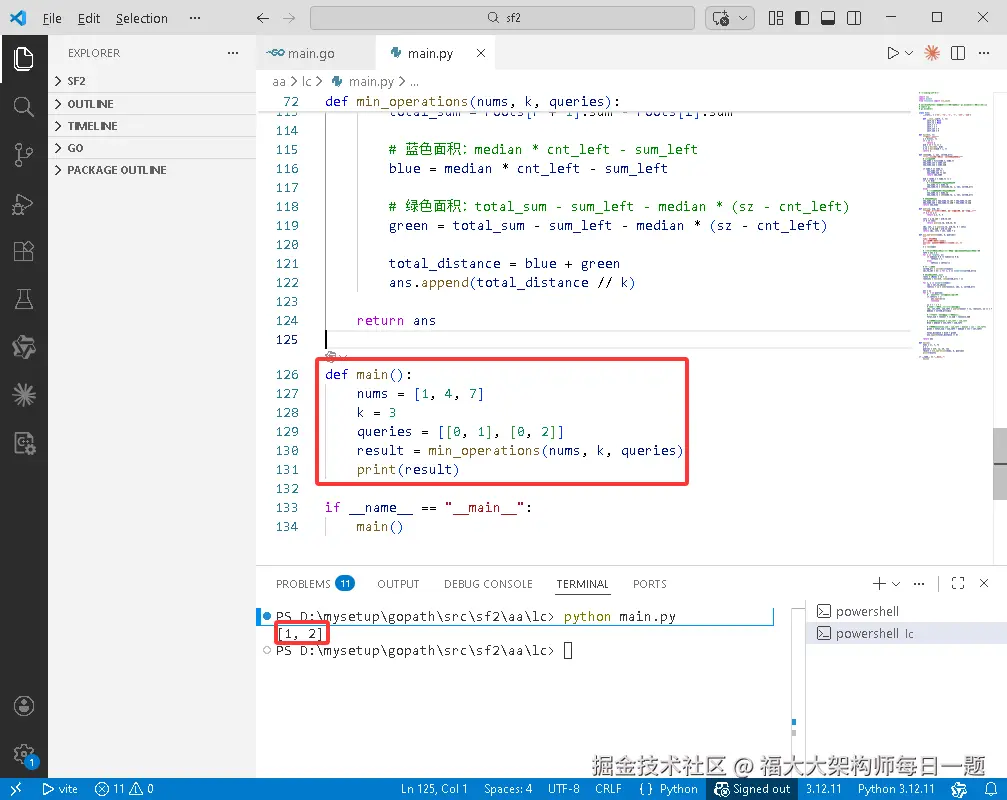The width and height of the screenshot is (1007, 800).
Task: Open the Source Control view
Action: tap(24, 155)
